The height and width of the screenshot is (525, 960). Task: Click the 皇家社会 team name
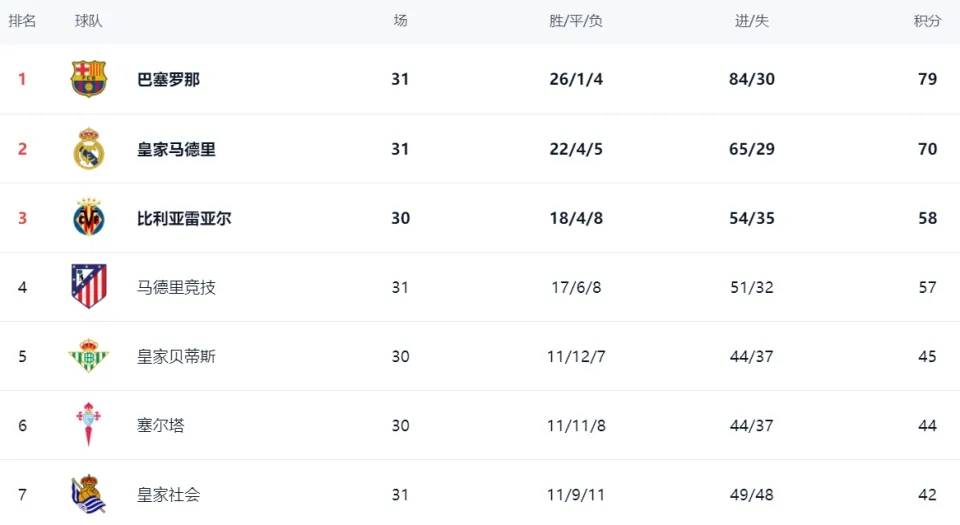coord(168,494)
